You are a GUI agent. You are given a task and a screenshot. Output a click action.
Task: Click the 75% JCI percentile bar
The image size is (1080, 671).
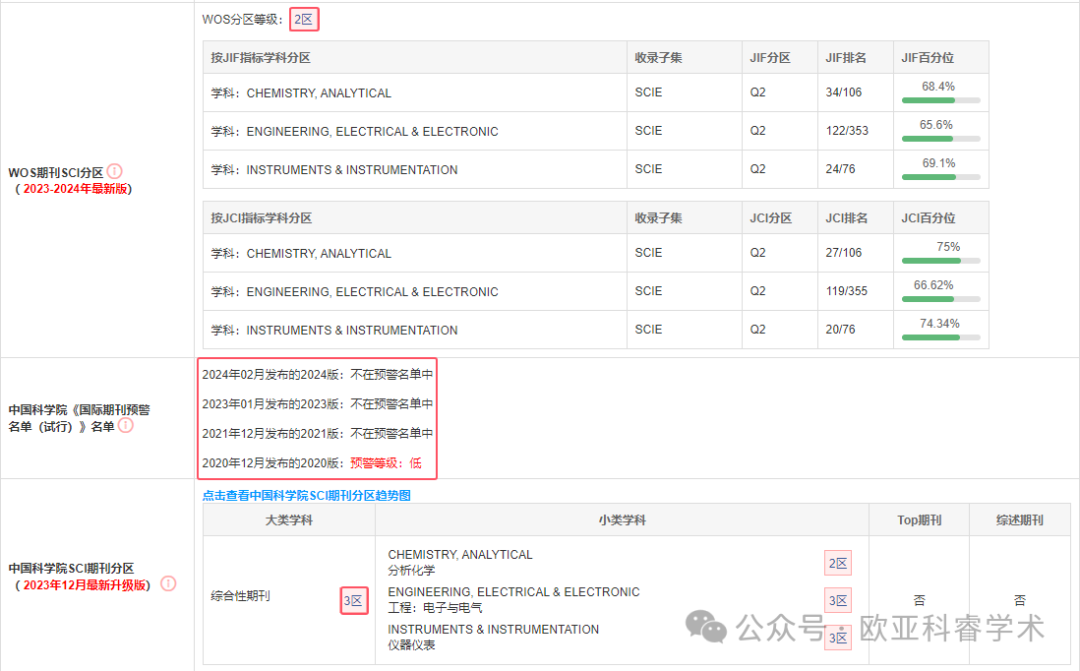(941, 261)
